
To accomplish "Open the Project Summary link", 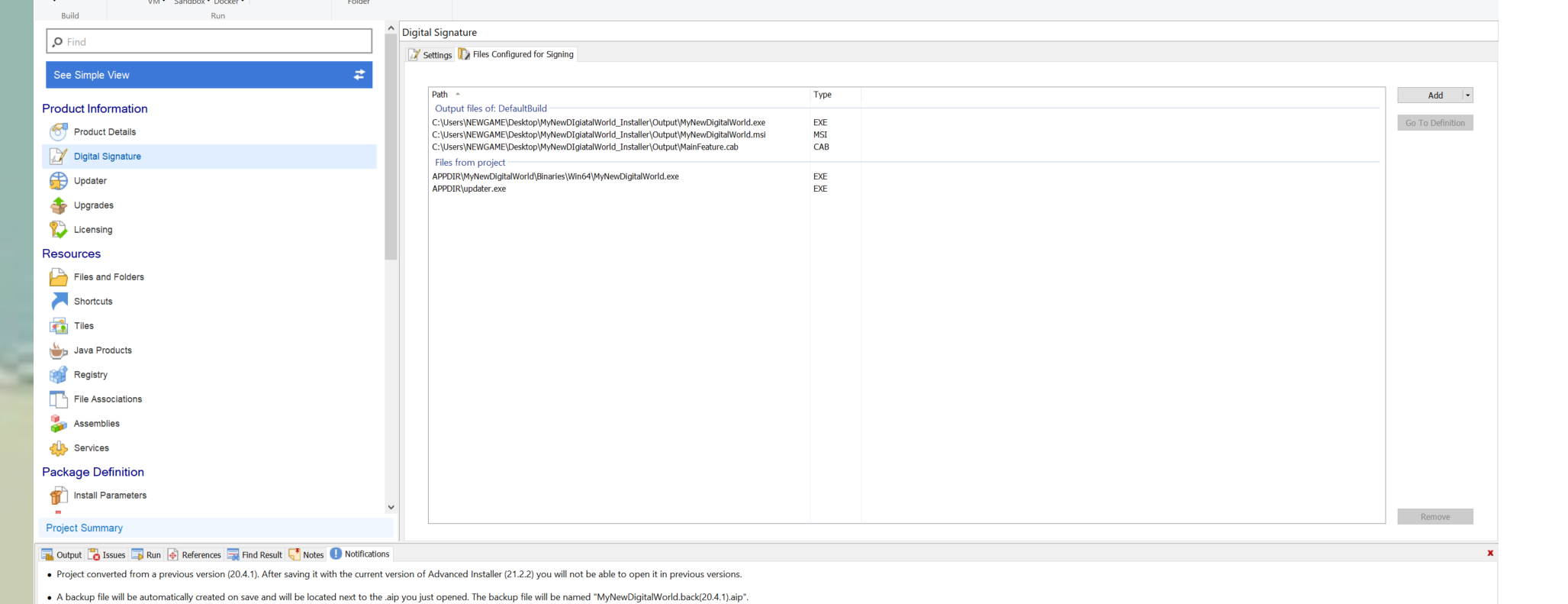I will coord(84,528).
